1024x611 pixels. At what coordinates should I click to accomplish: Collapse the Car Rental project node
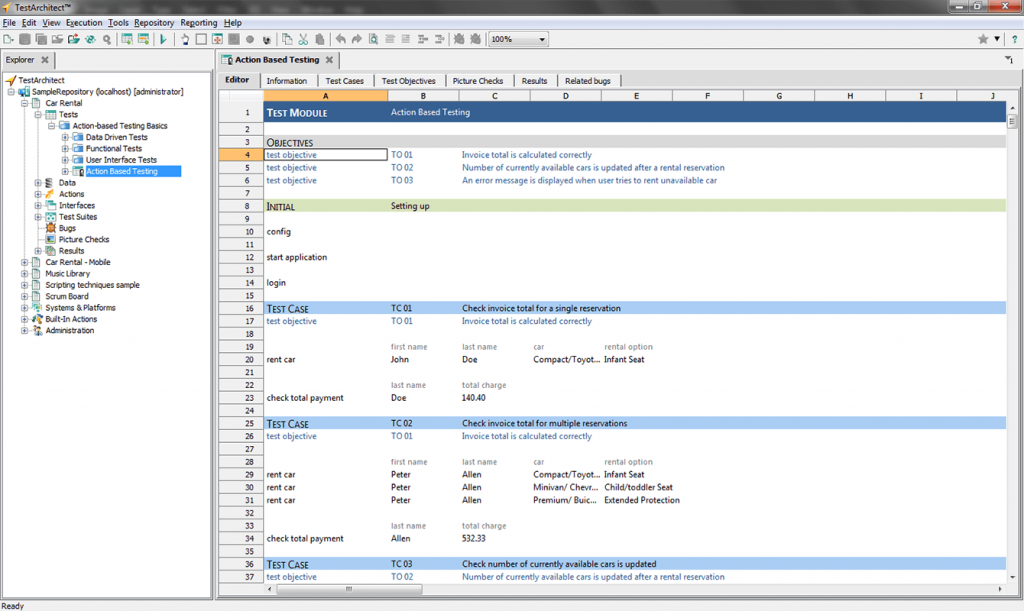pyautogui.click(x=24, y=103)
